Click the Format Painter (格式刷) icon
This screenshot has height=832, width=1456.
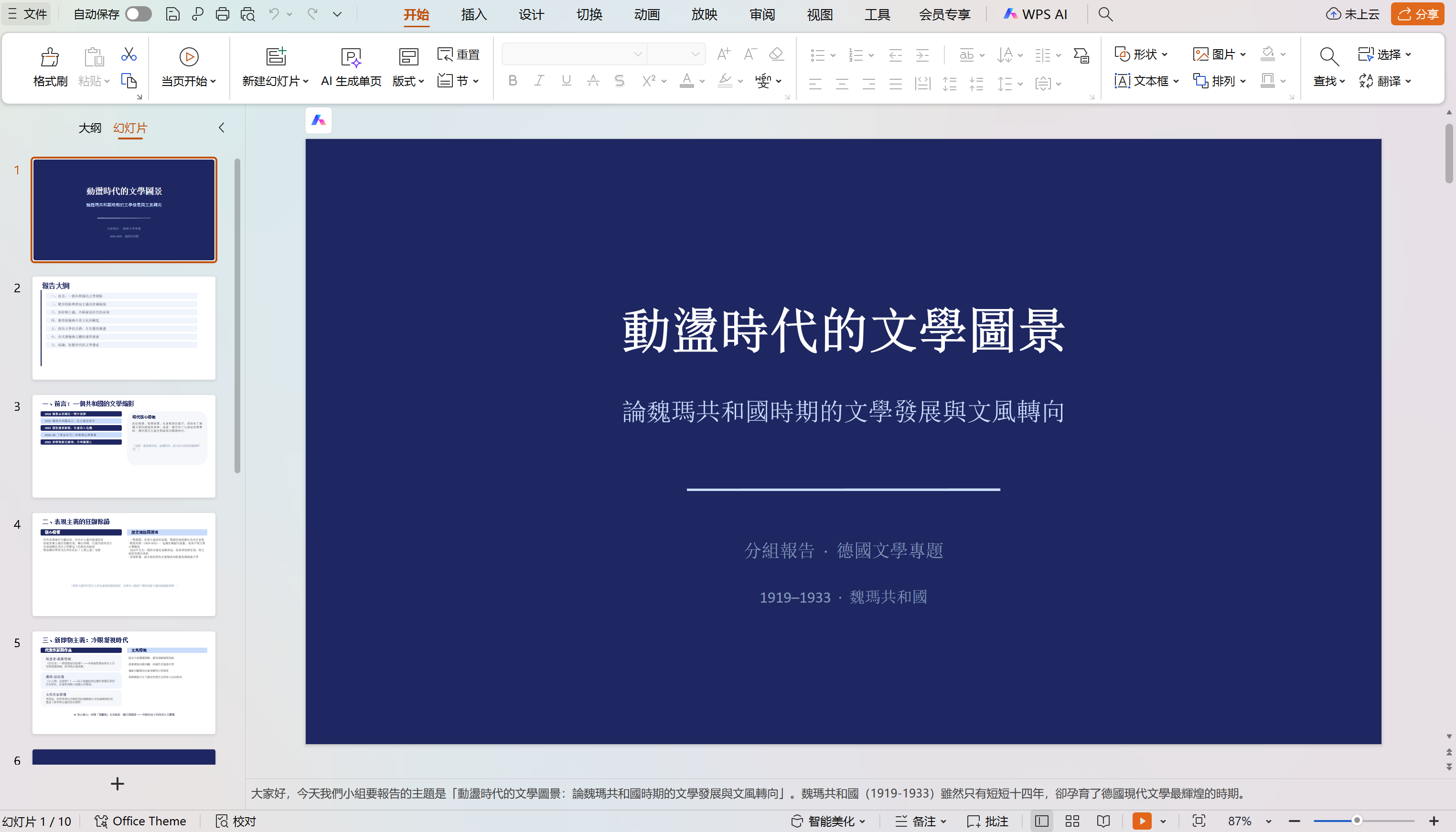pyautogui.click(x=50, y=57)
